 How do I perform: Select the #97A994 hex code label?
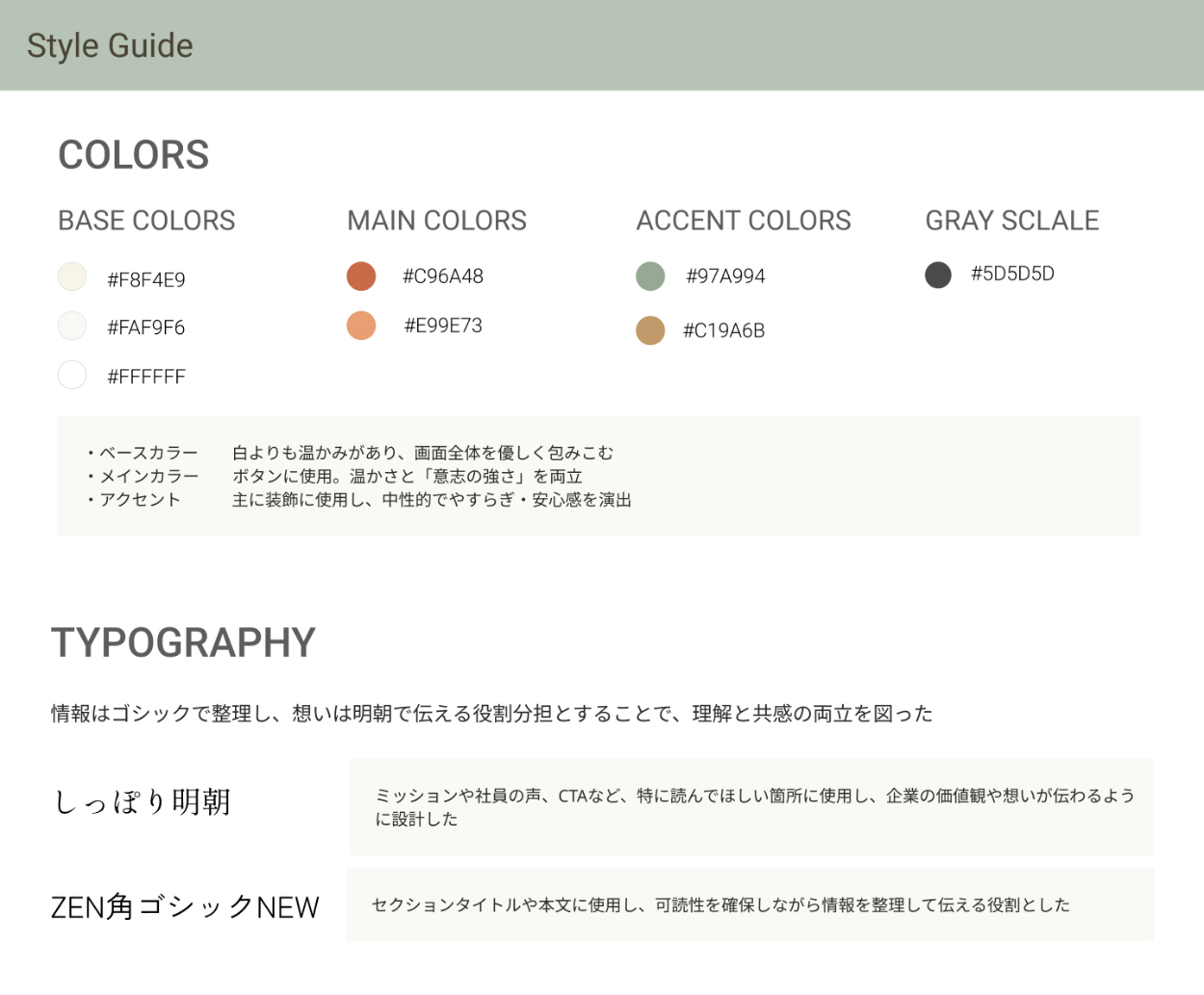pos(725,276)
